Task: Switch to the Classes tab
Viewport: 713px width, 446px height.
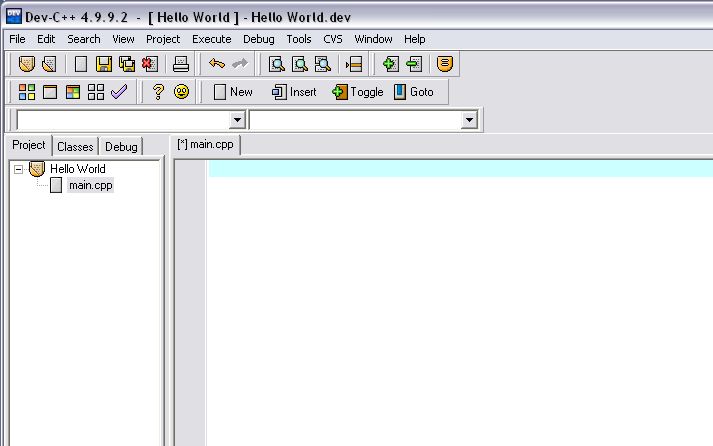Action: [75, 147]
